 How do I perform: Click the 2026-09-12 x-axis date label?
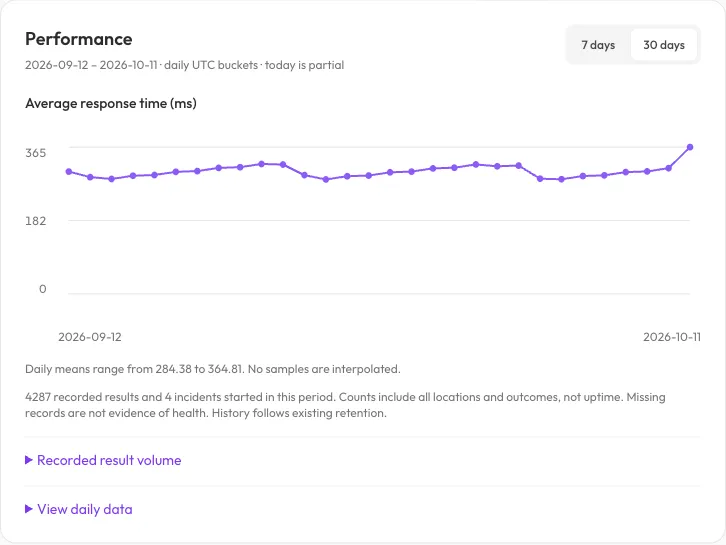(x=90, y=337)
